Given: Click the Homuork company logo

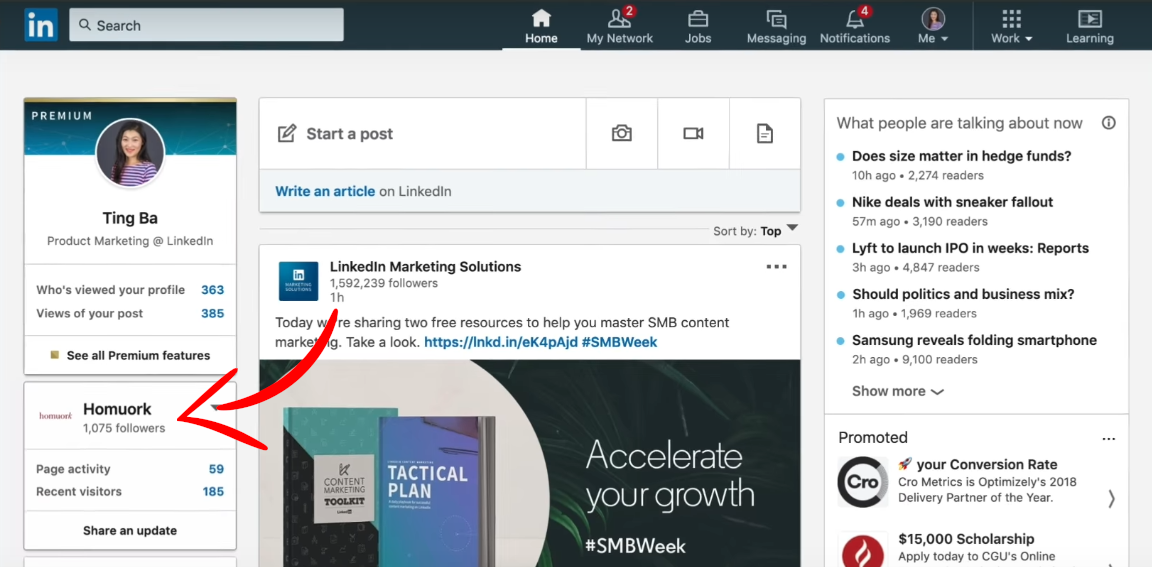Looking at the screenshot, I should click(56, 416).
